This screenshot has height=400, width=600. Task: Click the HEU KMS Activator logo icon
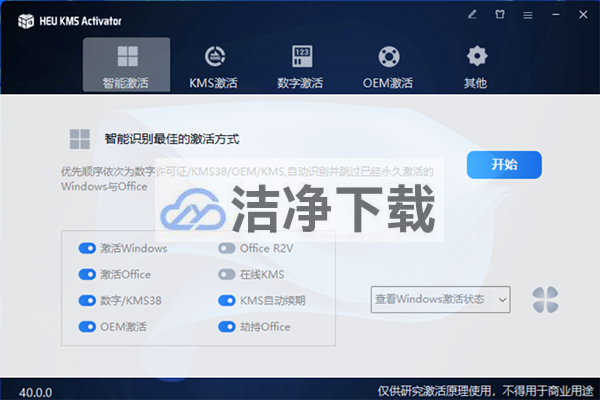point(26,21)
